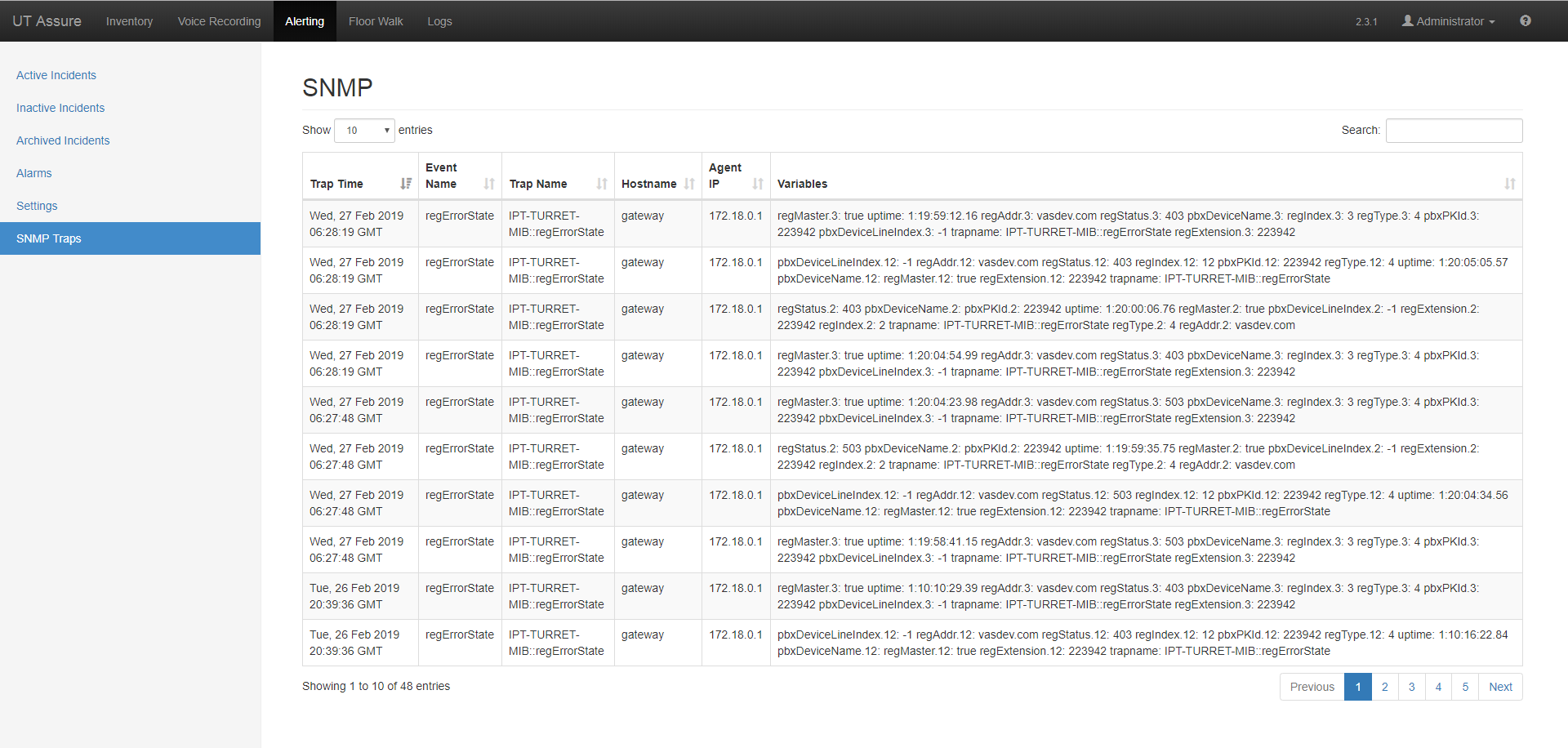This screenshot has width=1568, height=748.
Task: Open Settings in sidebar
Action: coord(37,206)
